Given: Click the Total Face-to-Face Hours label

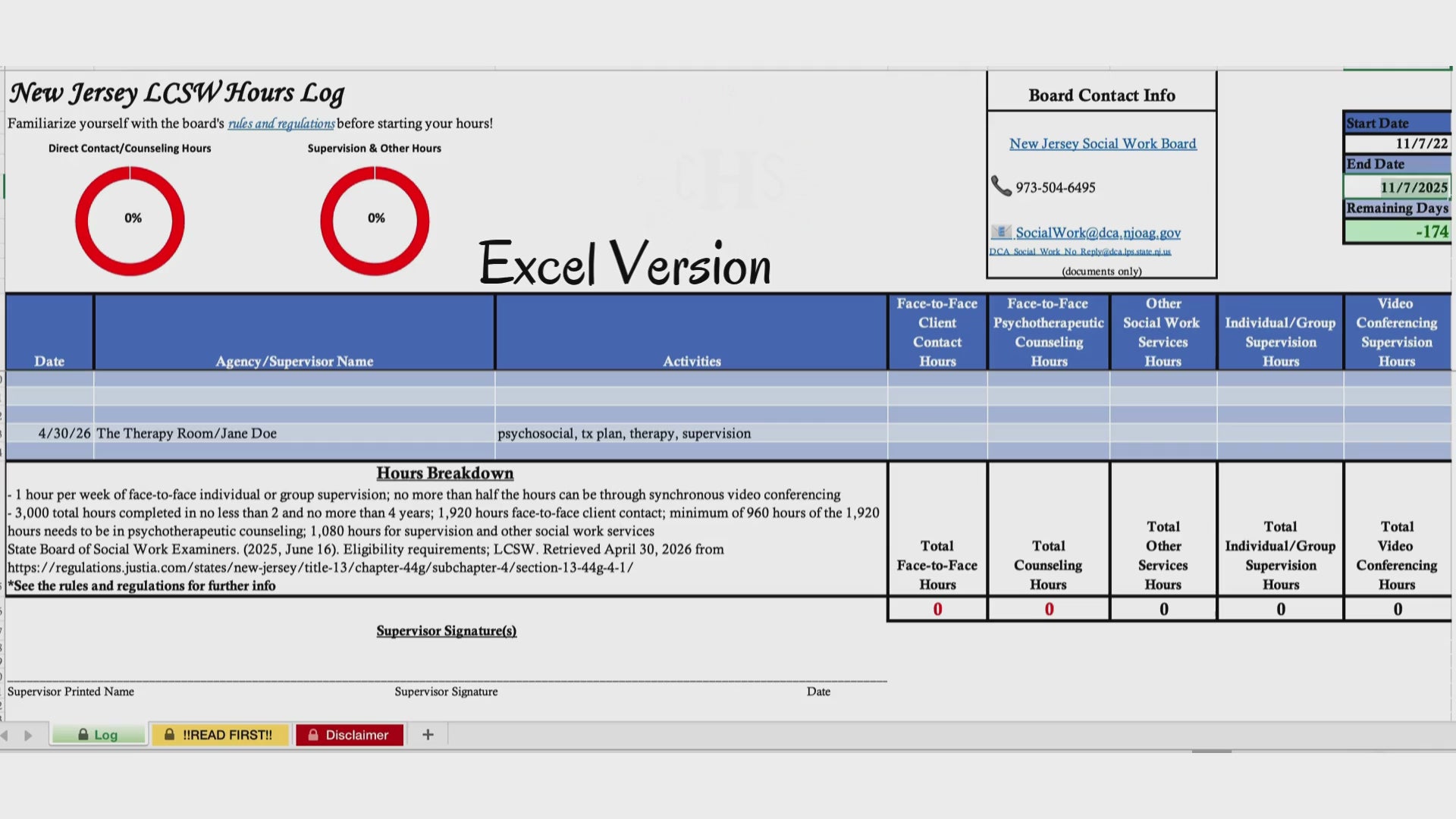Looking at the screenshot, I should coord(937,565).
